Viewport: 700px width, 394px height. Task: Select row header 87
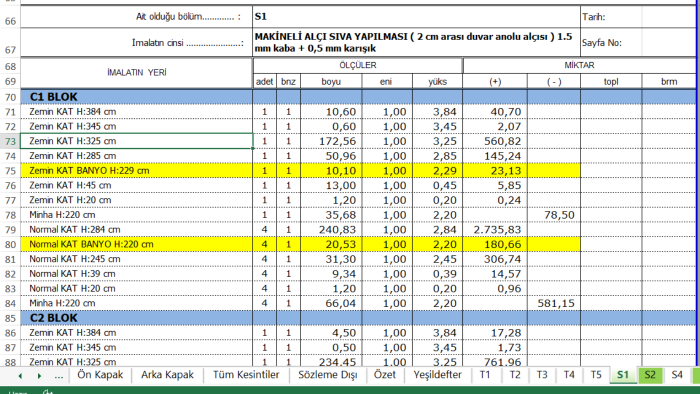pyautogui.click(x=10, y=347)
